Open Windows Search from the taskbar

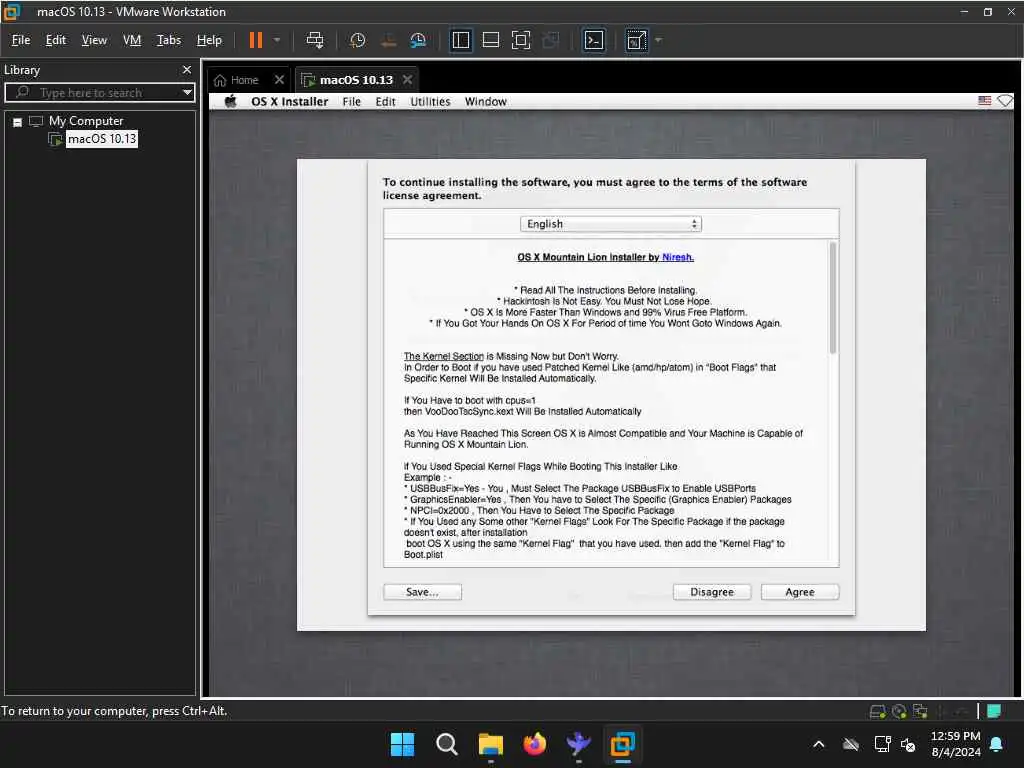click(447, 744)
